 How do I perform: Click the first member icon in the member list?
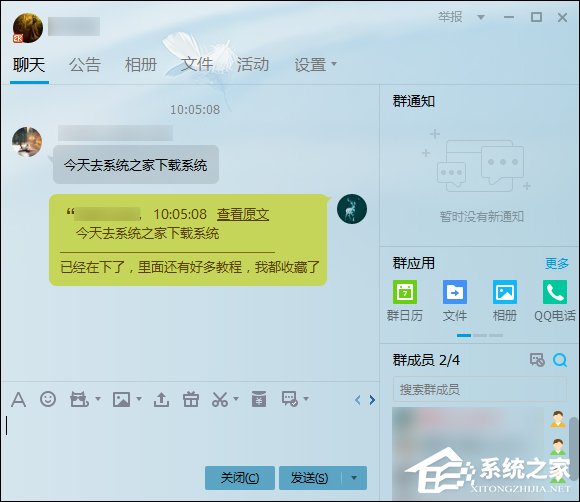tap(557, 419)
